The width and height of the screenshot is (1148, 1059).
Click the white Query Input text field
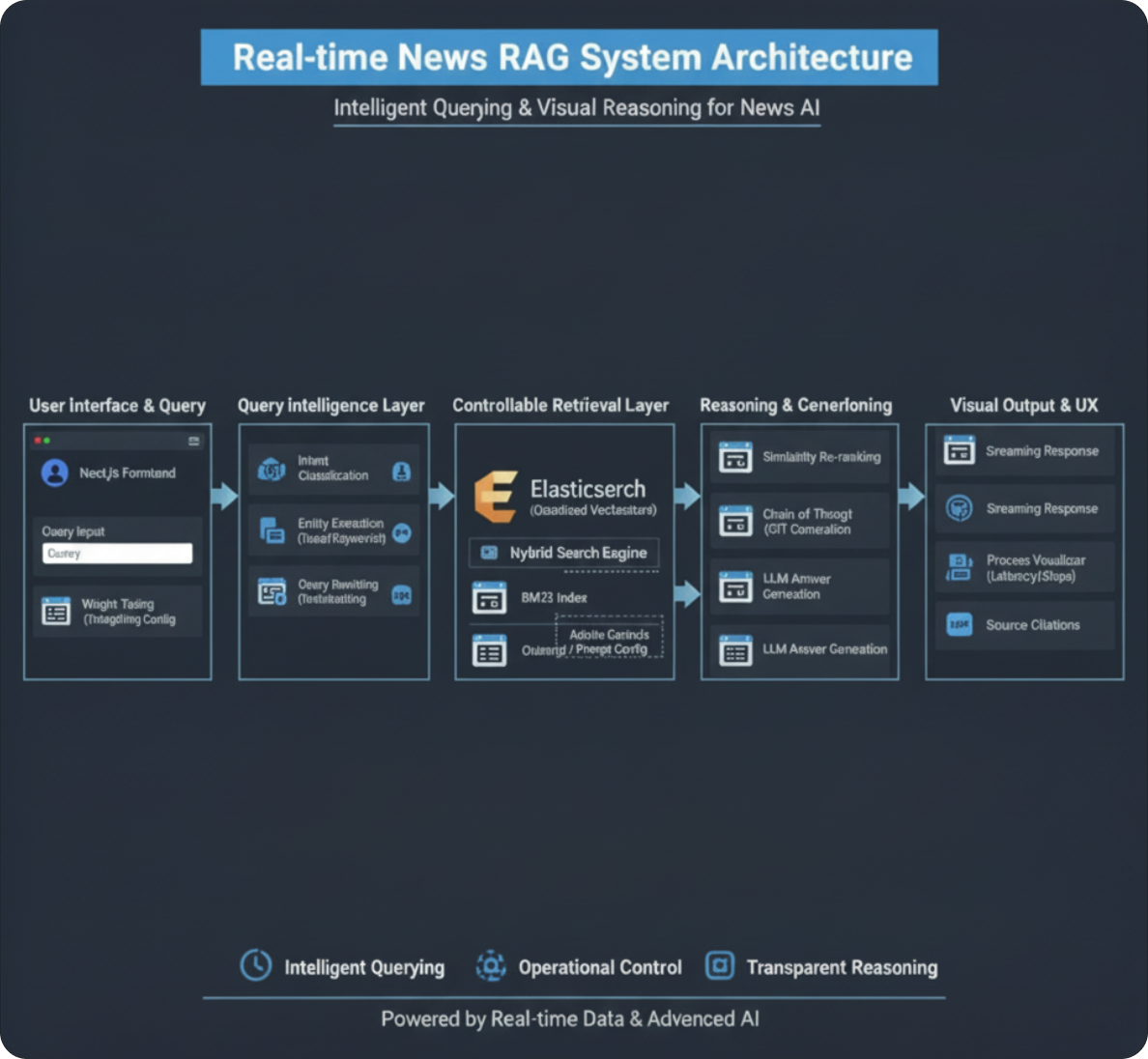(x=117, y=554)
